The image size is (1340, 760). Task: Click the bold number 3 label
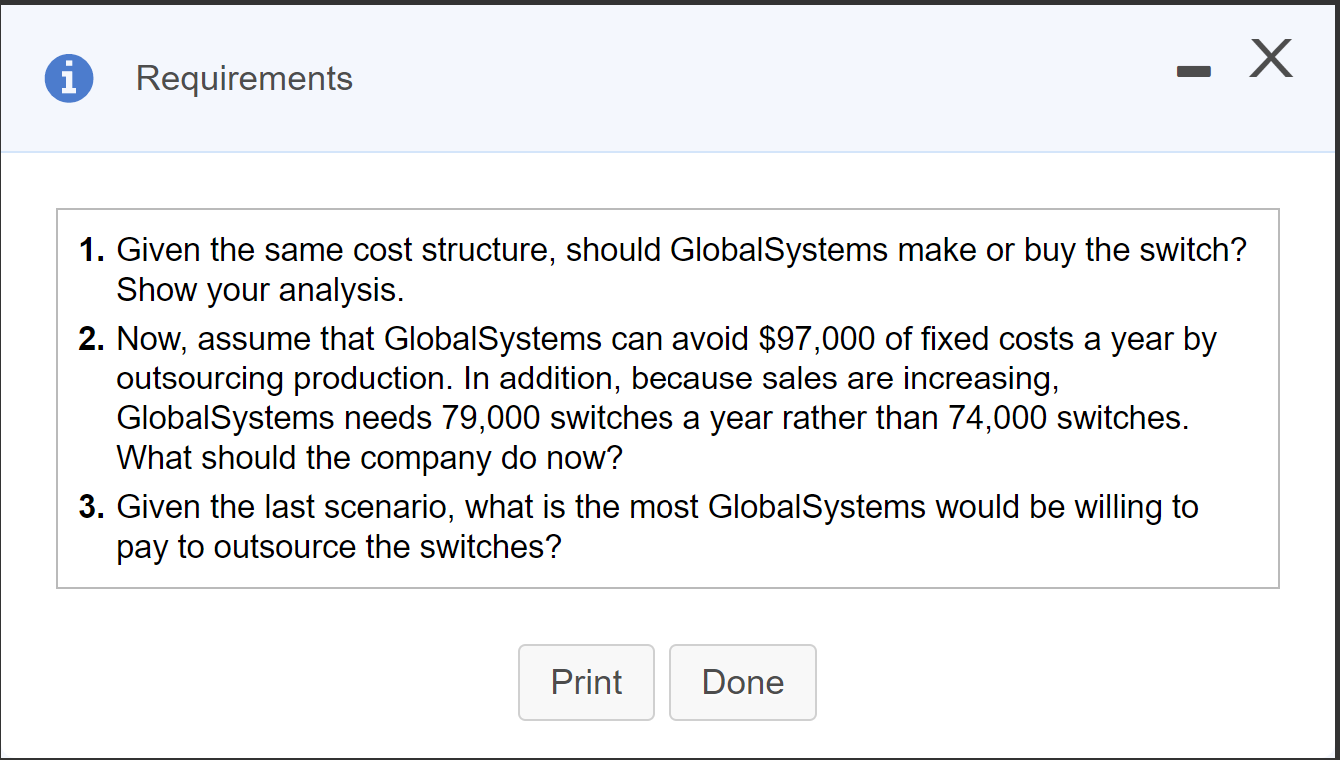(x=93, y=507)
